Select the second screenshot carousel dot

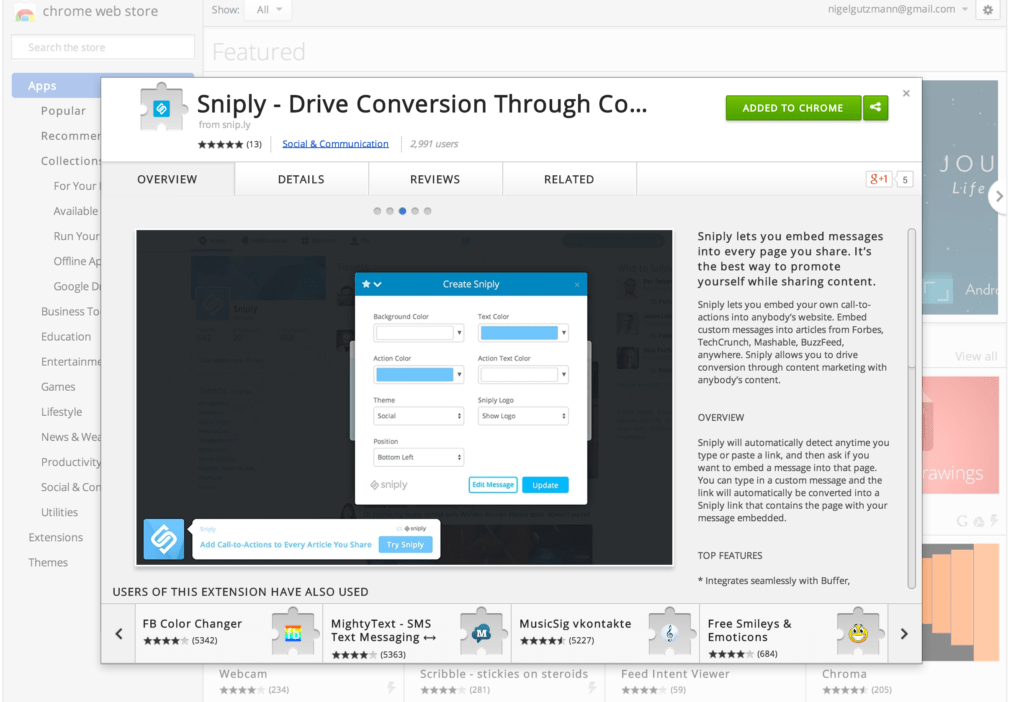coord(390,211)
